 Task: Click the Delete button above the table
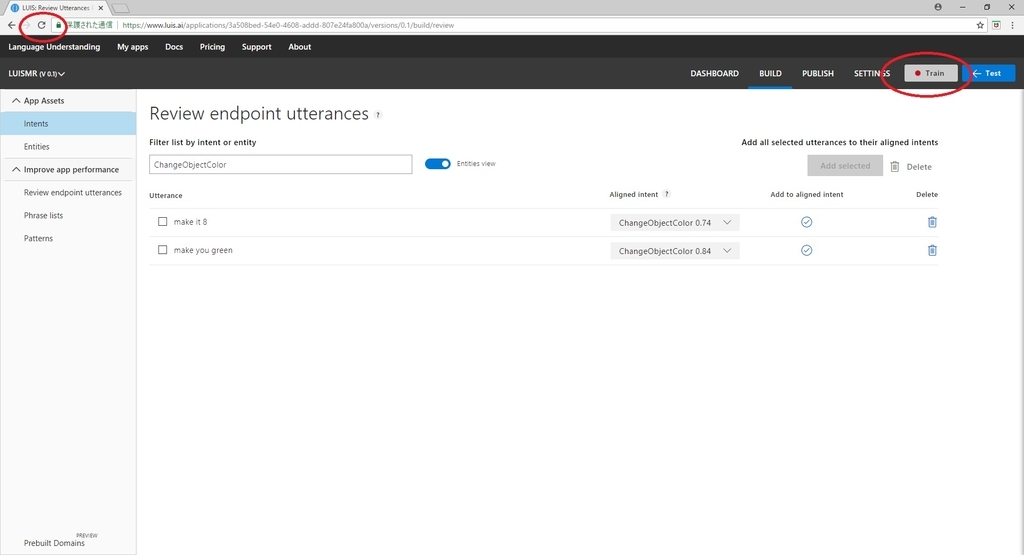click(x=911, y=166)
